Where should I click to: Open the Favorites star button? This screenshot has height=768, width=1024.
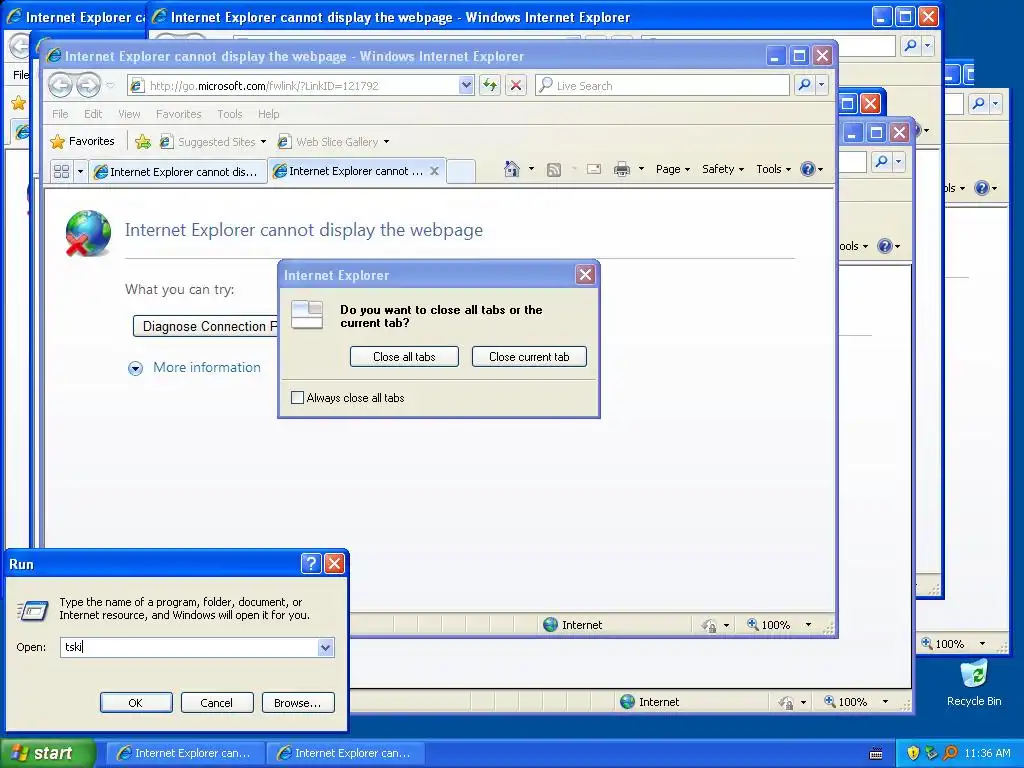pyautogui.click(x=82, y=141)
